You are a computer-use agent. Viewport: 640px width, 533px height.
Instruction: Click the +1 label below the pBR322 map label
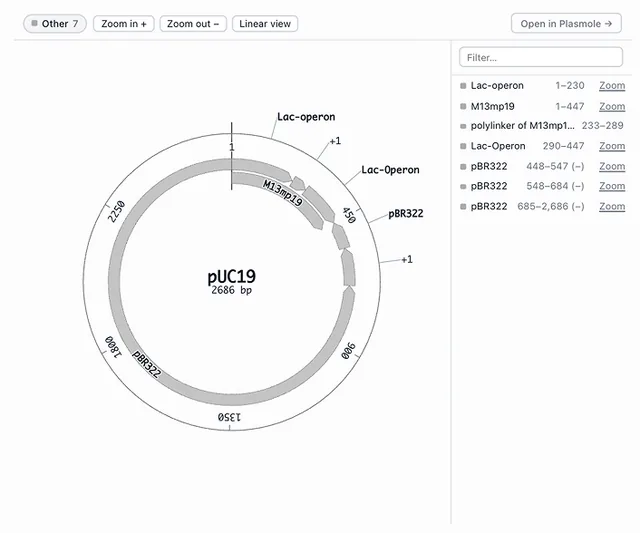pyautogui.click(x=407, y=260)
